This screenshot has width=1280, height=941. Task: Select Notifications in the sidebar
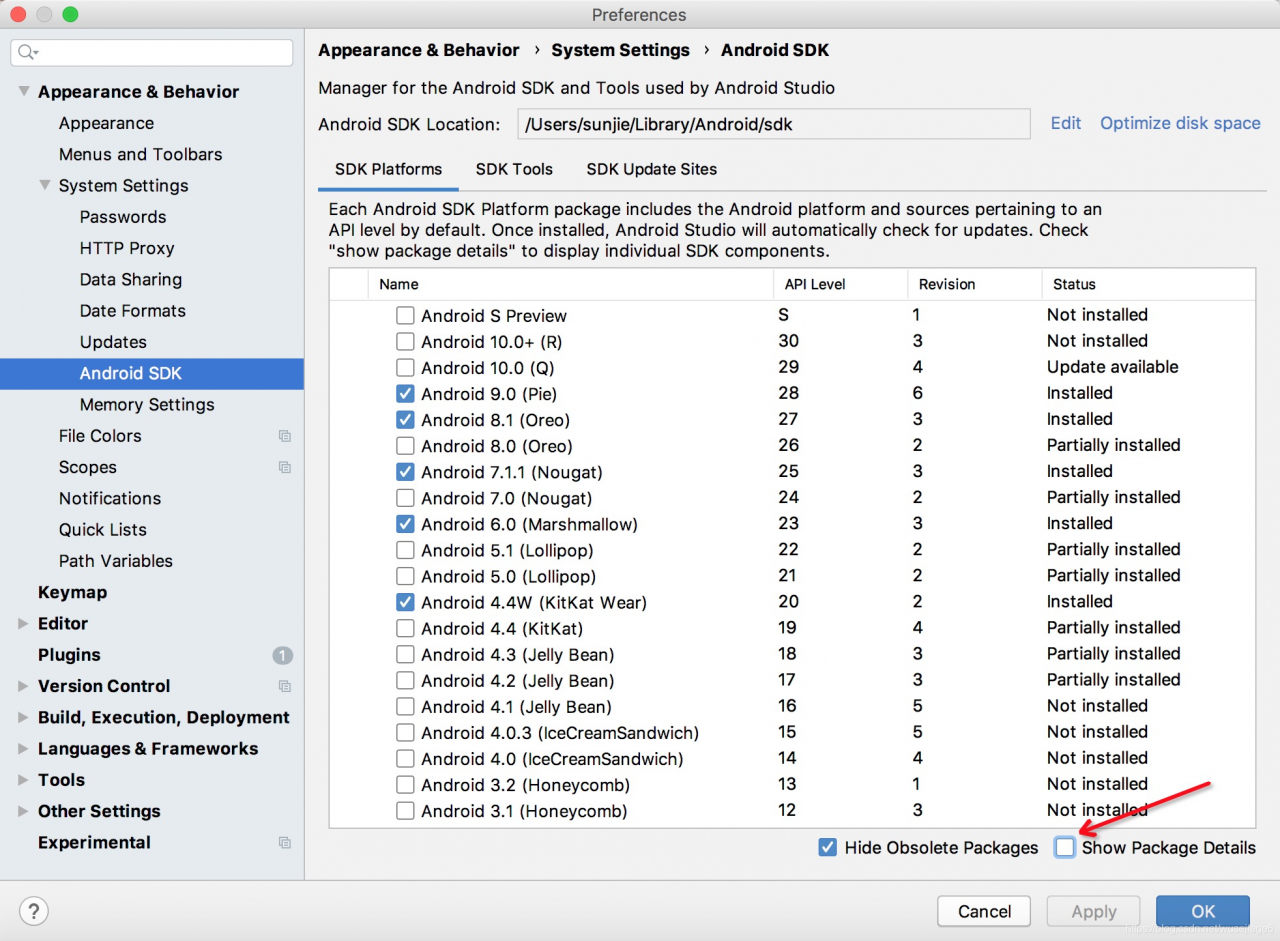[110, 498]
